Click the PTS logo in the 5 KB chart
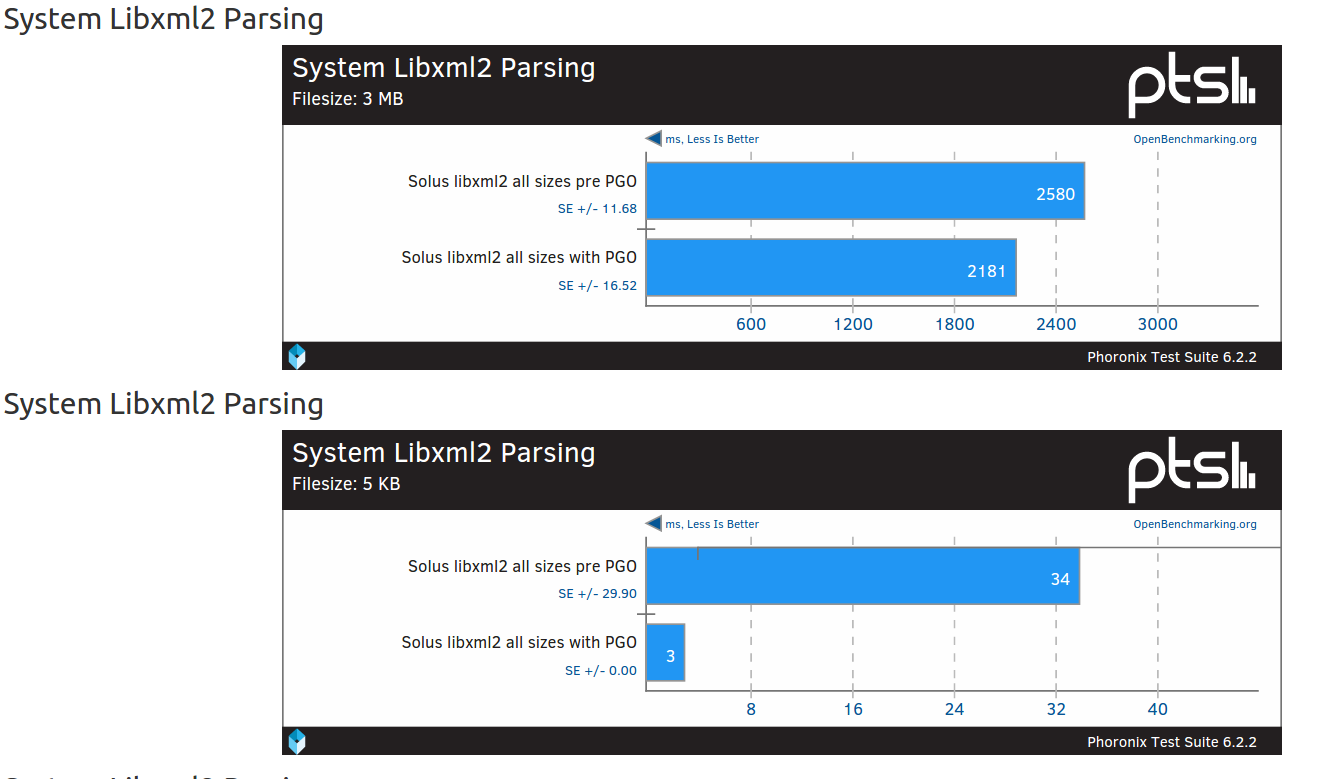 1191,470
